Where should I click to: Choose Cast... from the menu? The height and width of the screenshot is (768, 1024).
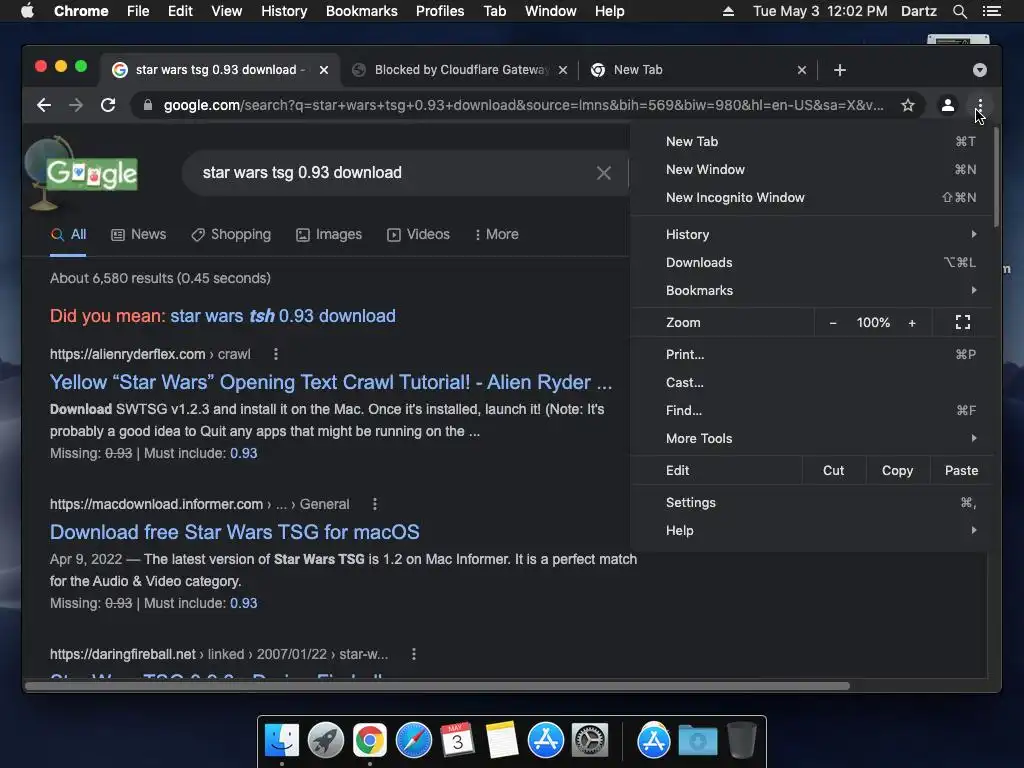812,383
